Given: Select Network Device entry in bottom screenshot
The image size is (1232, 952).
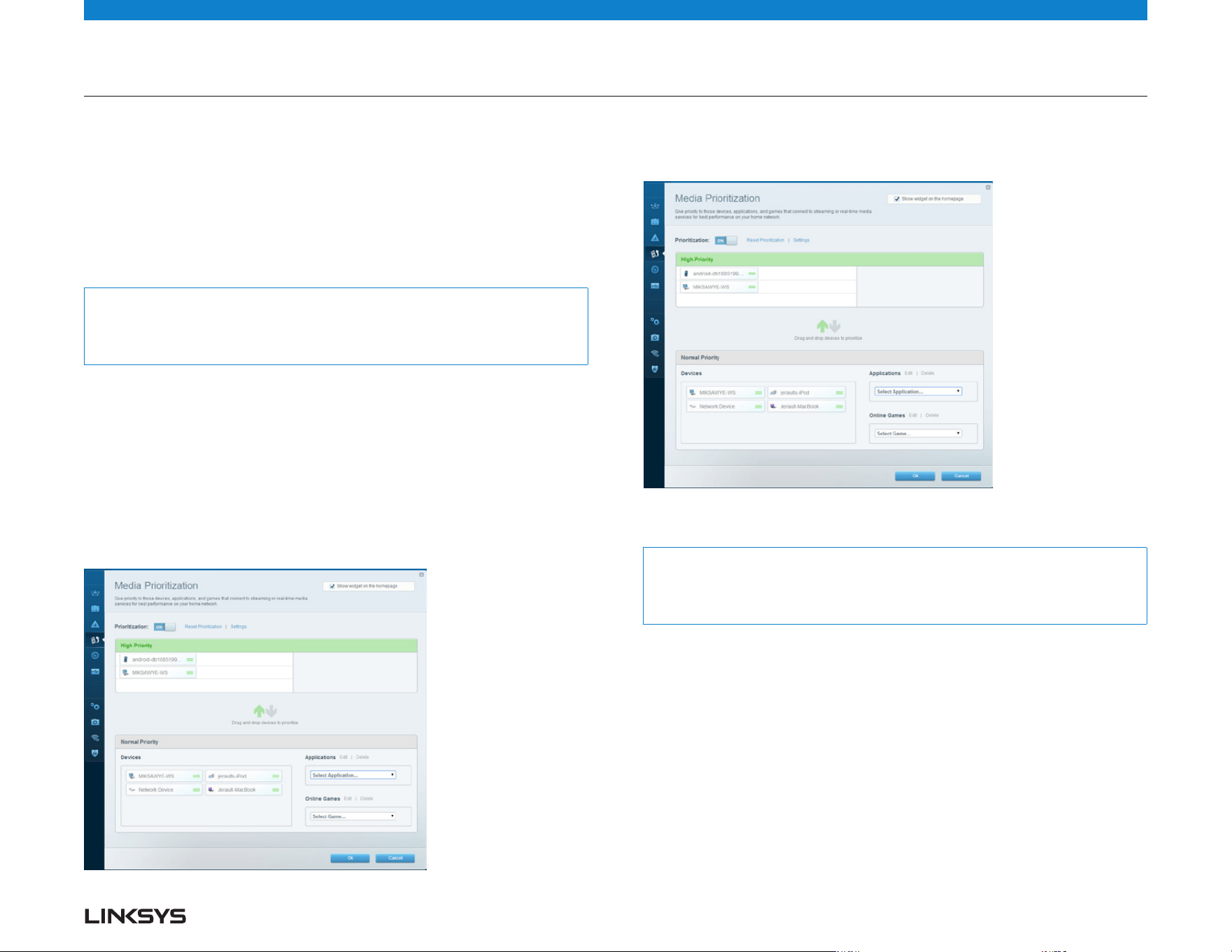Looking at the screenshot, I should tap(164, 790).
